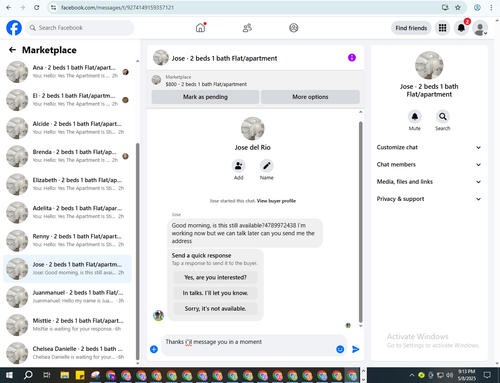Click Jose del Rio's profile picture in chat

coord(253,129)
